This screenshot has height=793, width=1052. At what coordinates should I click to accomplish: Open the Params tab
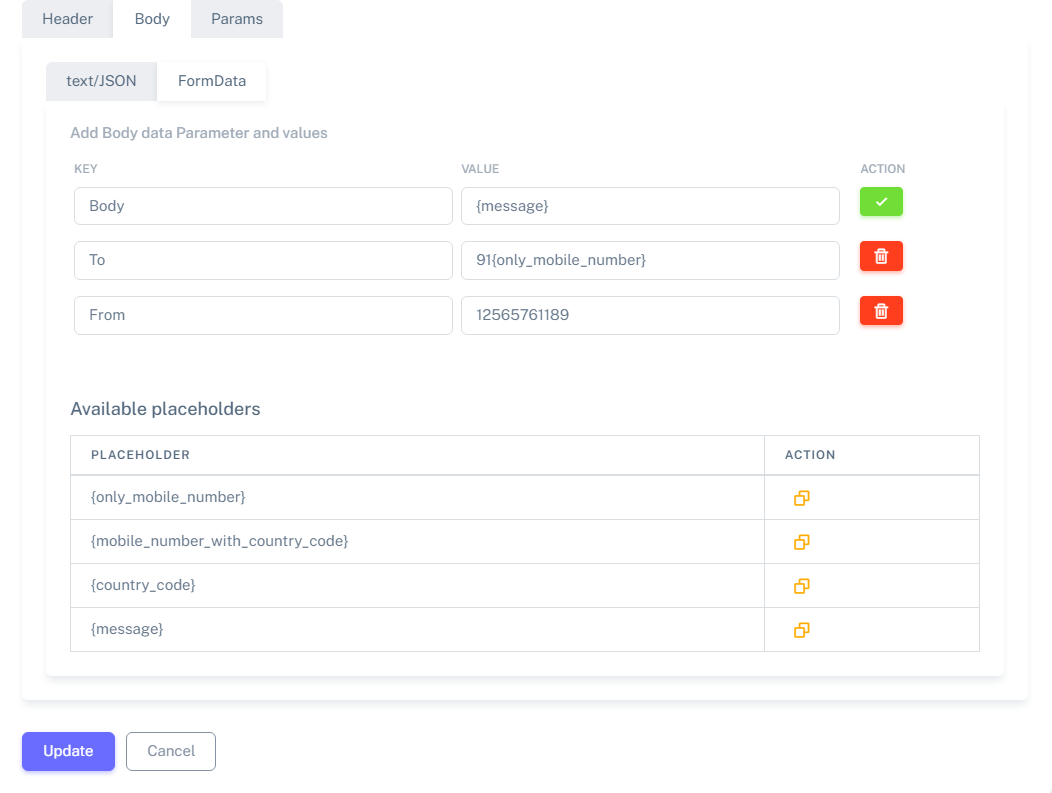coord(237,19)
